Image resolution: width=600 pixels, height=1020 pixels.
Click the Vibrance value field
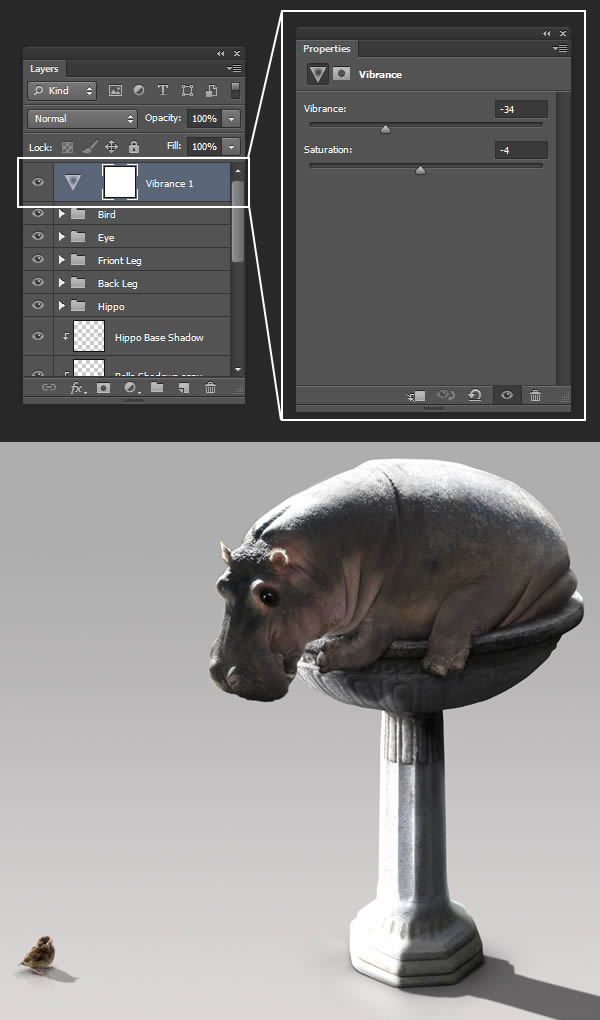coord(521,109)
